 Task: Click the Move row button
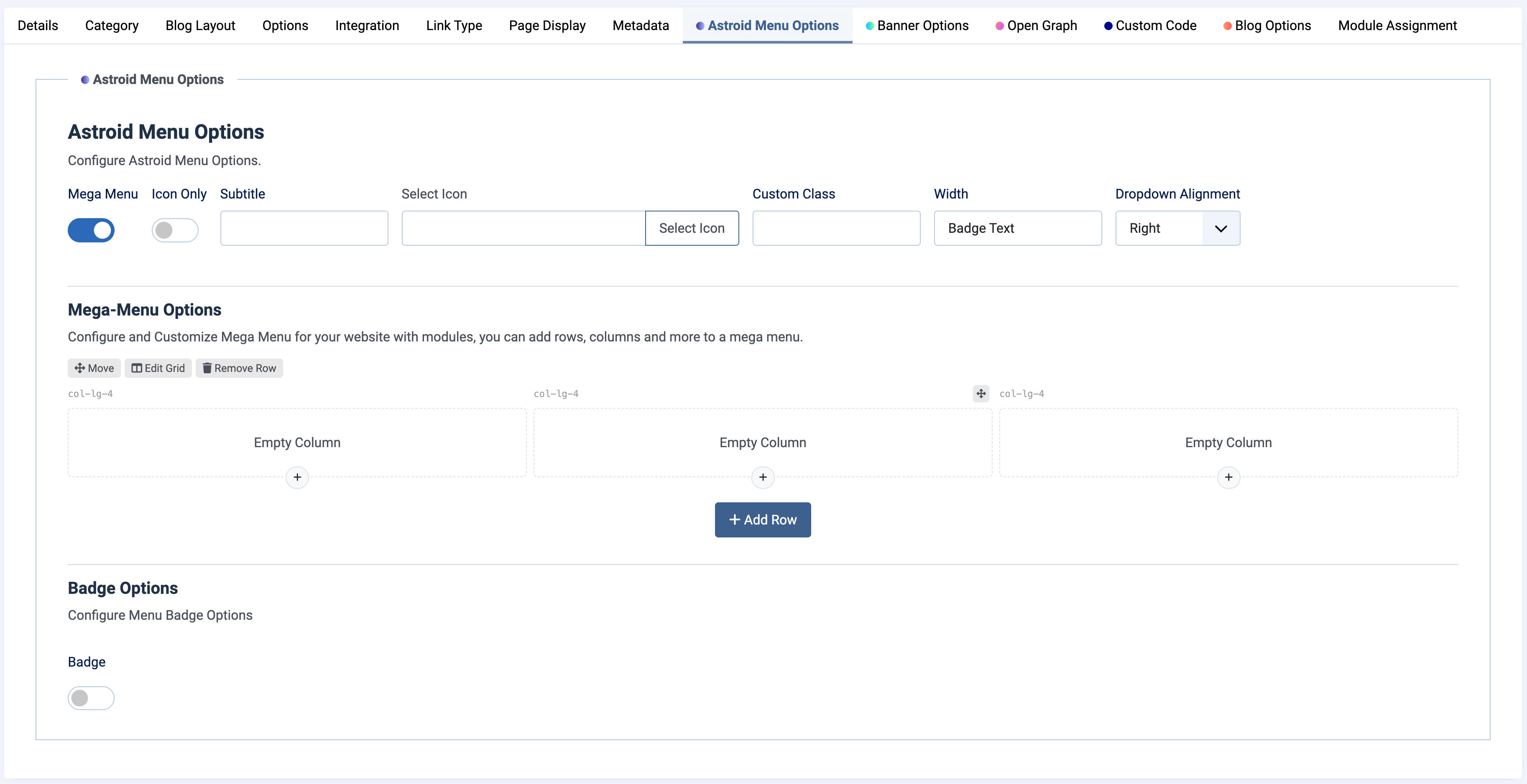94,368
